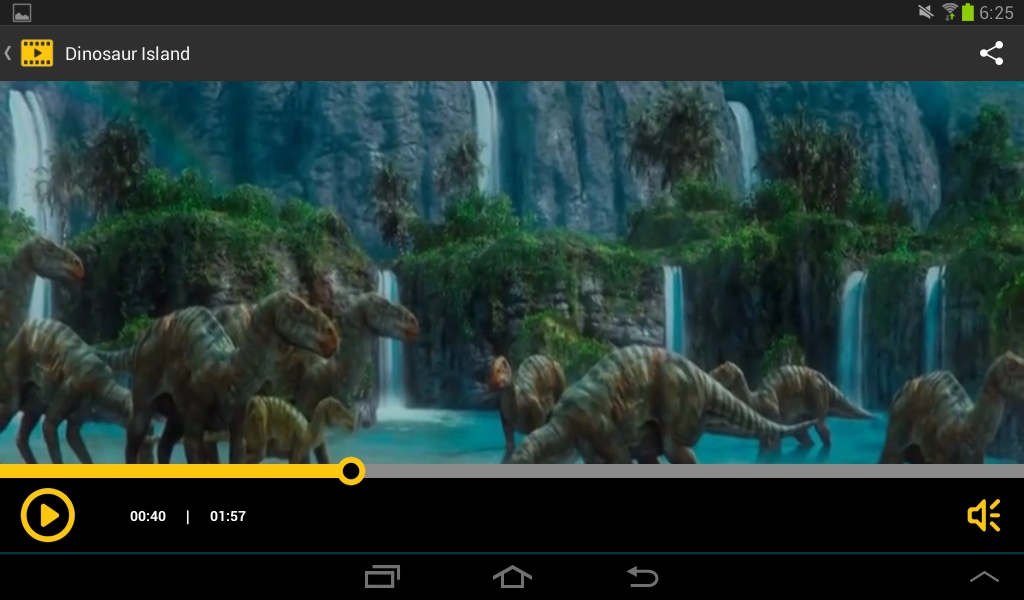This screenshot has width=1024, height=600.
Task: Tap the yellow film app icon
Action: 37,53
